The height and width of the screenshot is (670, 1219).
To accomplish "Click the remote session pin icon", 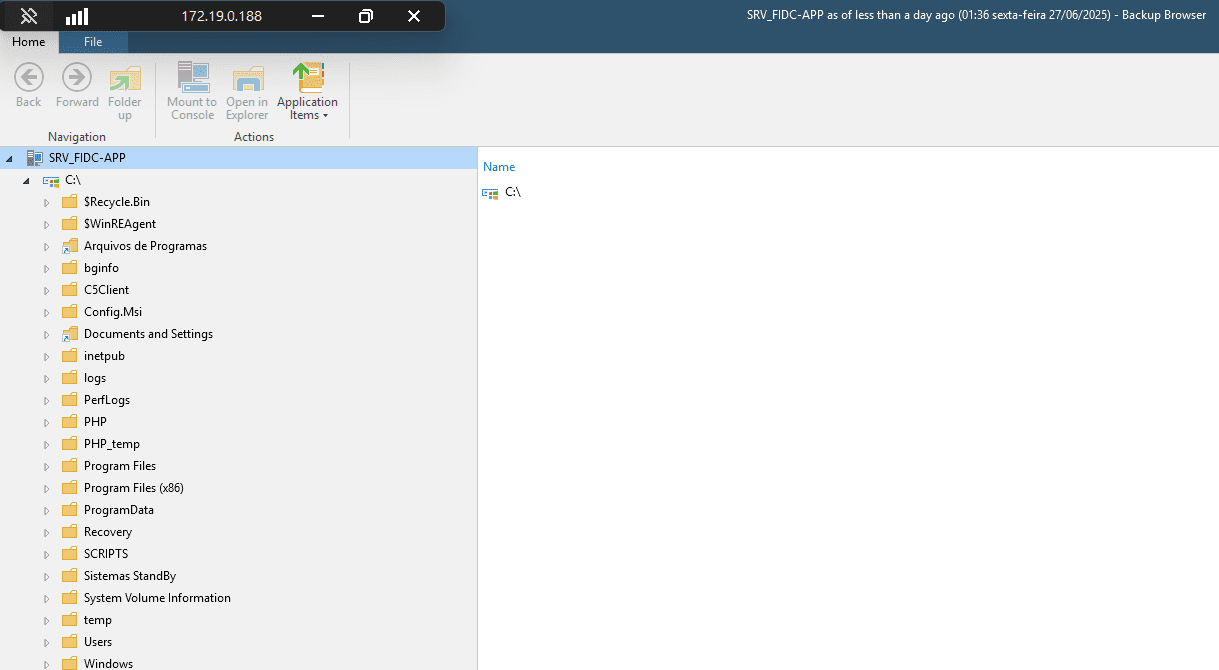I will (29, 16).
